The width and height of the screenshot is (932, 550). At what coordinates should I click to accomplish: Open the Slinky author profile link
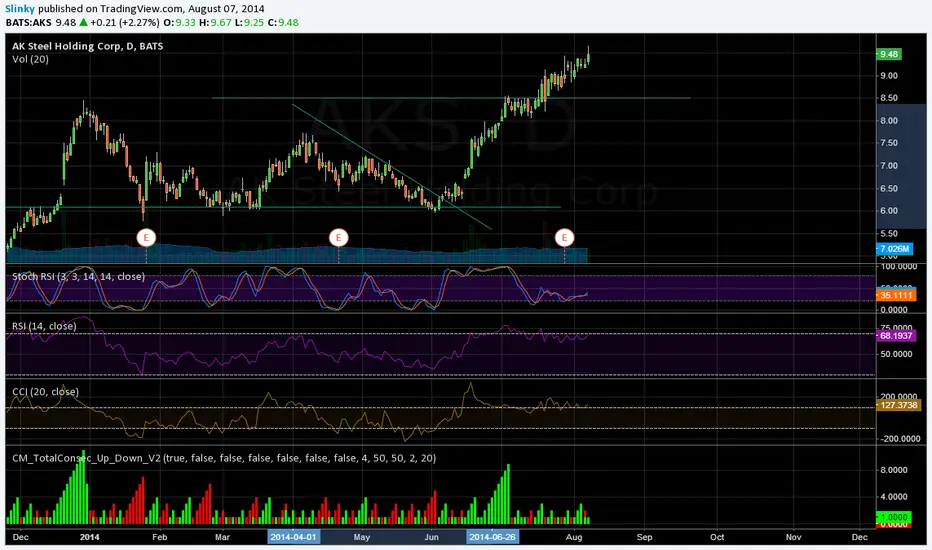[20, 9]
